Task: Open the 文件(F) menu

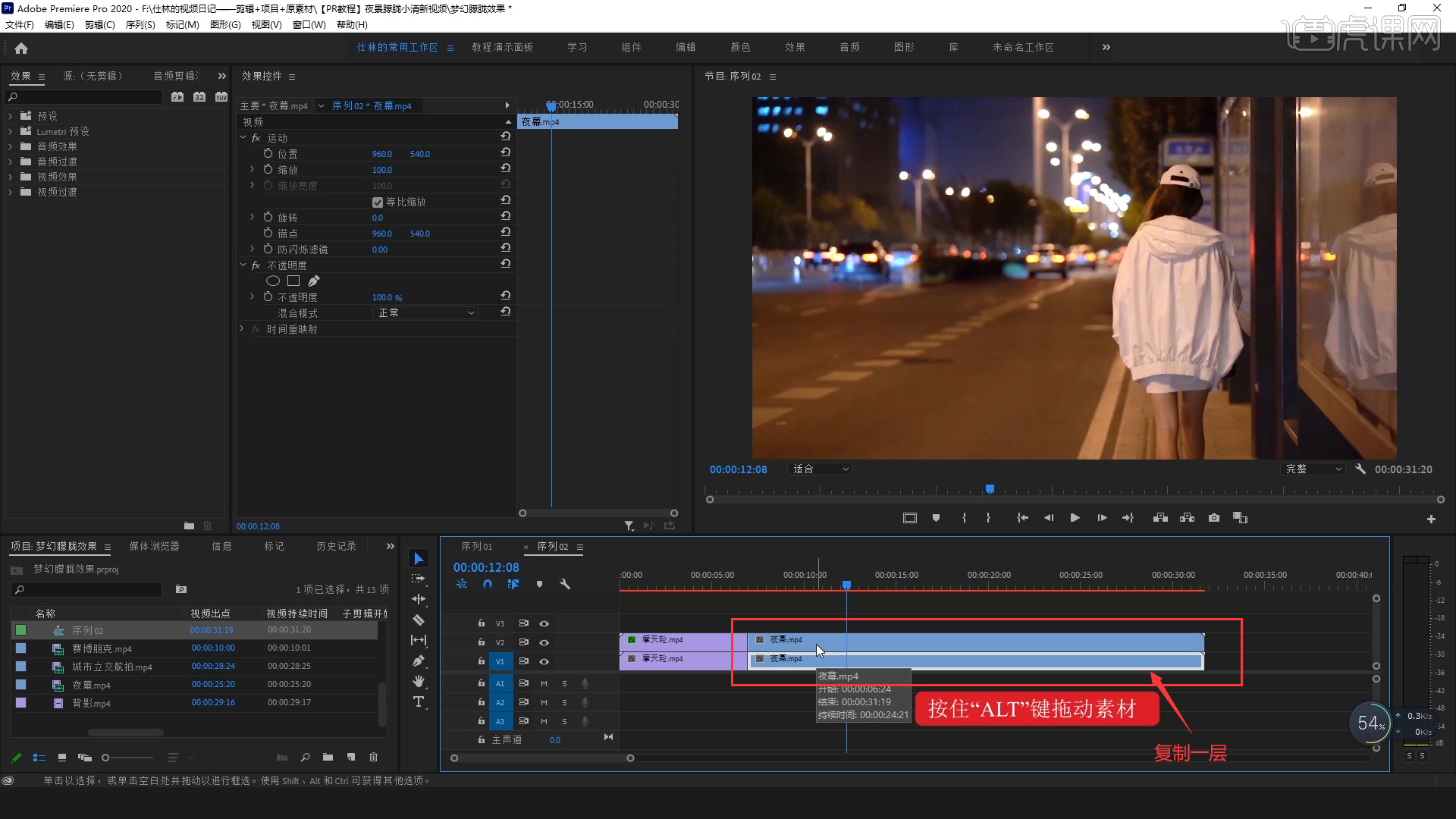Action: (20, 25)
